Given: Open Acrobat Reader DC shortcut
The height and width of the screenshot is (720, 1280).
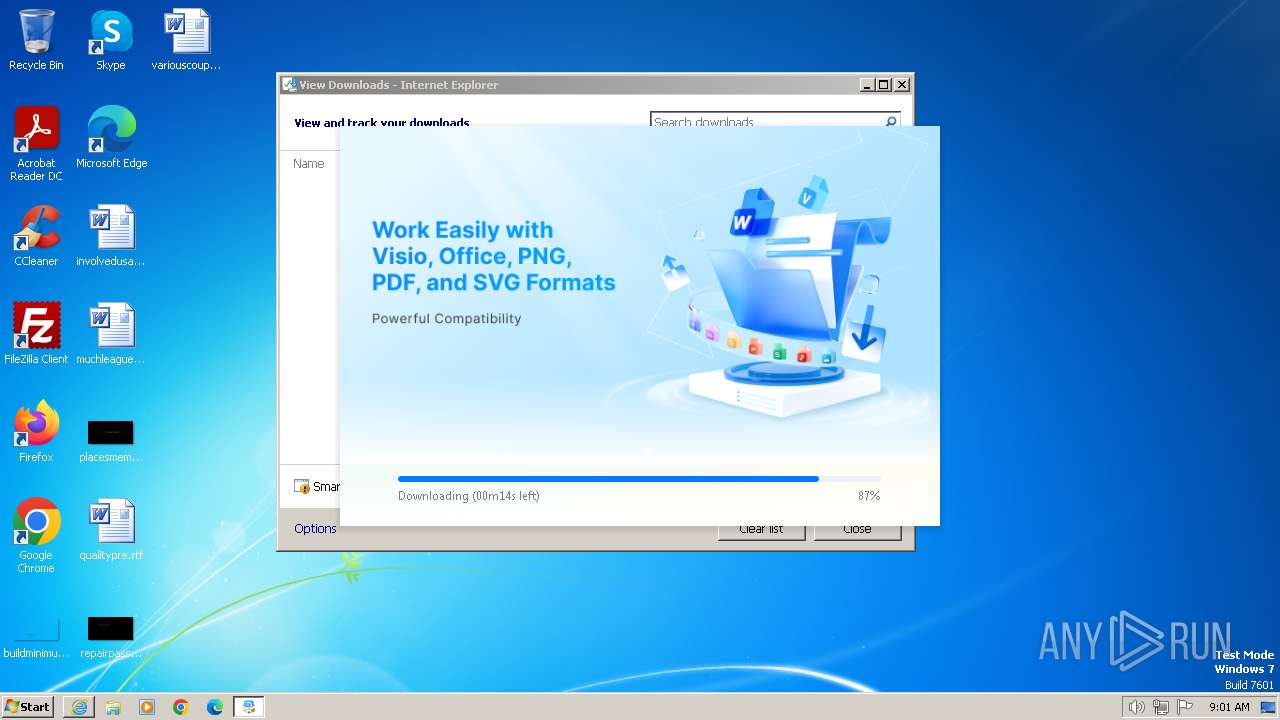Looking at the screenshot, I should [x=36, y=144].
